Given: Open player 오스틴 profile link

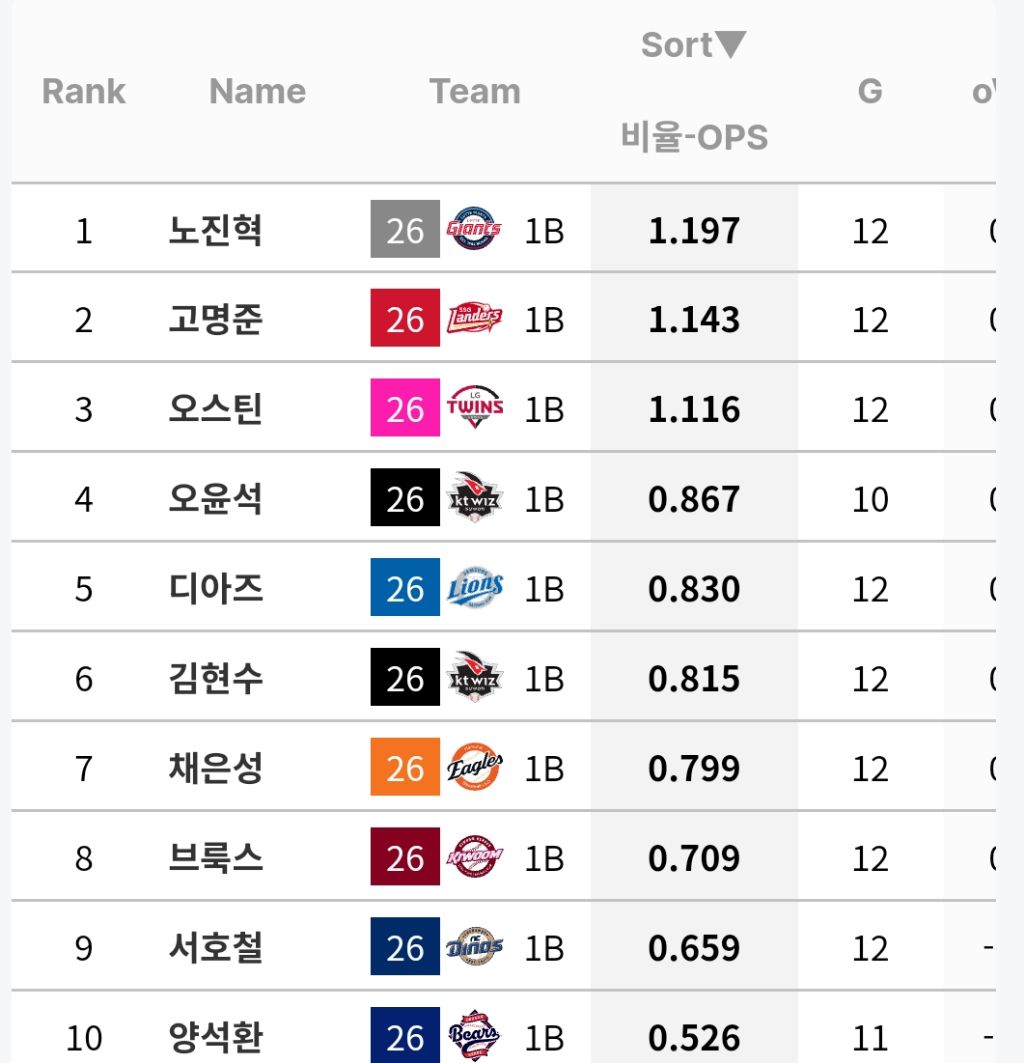Looking at the screenshot, I should [215, 409].
